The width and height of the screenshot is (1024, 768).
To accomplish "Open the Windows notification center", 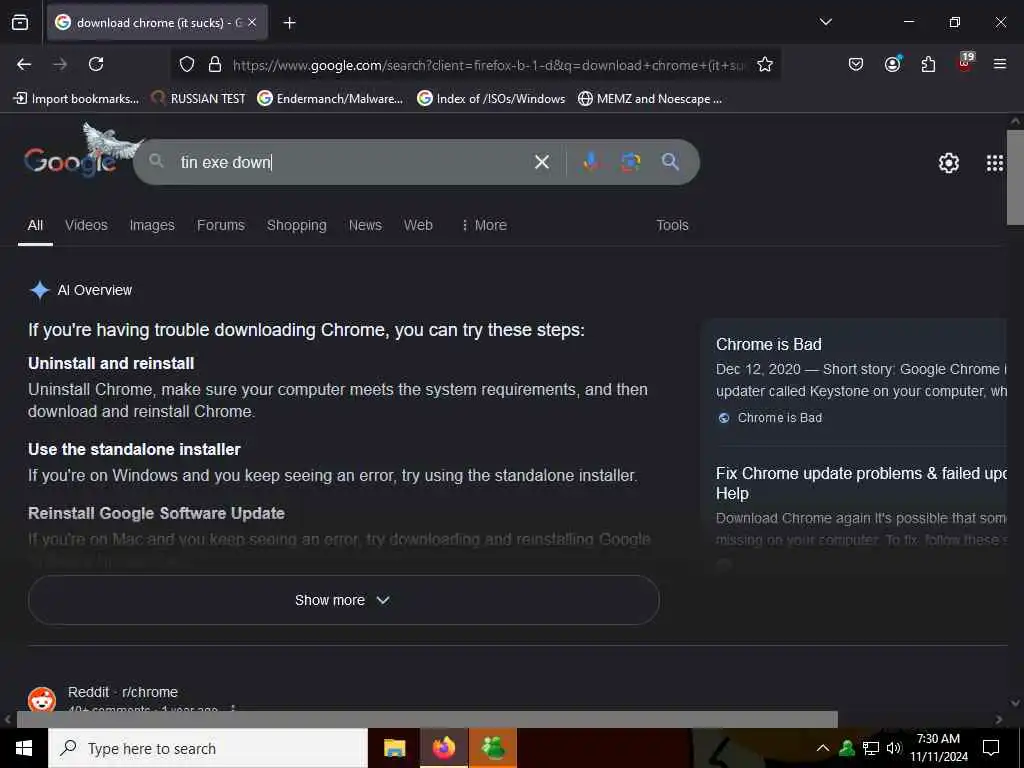I will click(991, 748).
